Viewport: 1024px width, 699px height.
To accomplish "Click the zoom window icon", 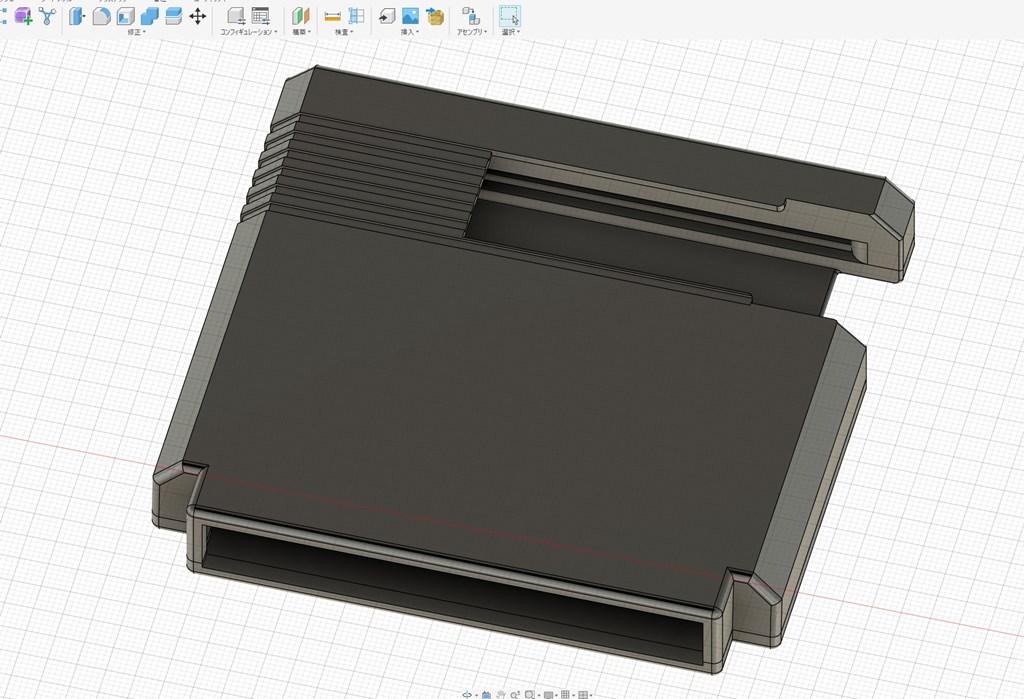I will (x=530, y=694).
